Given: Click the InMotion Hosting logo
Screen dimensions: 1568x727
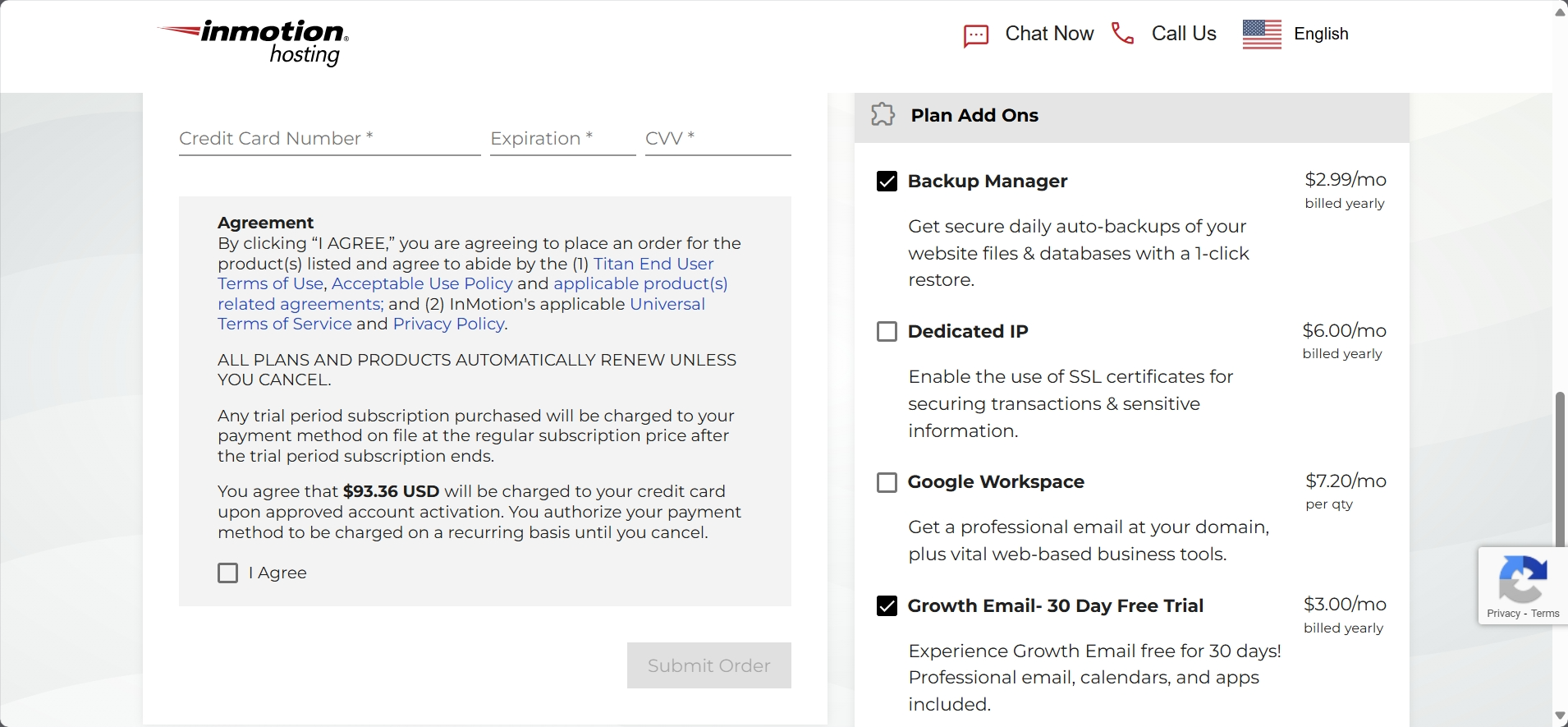Looking at the screenshot, I should (253, 43).
